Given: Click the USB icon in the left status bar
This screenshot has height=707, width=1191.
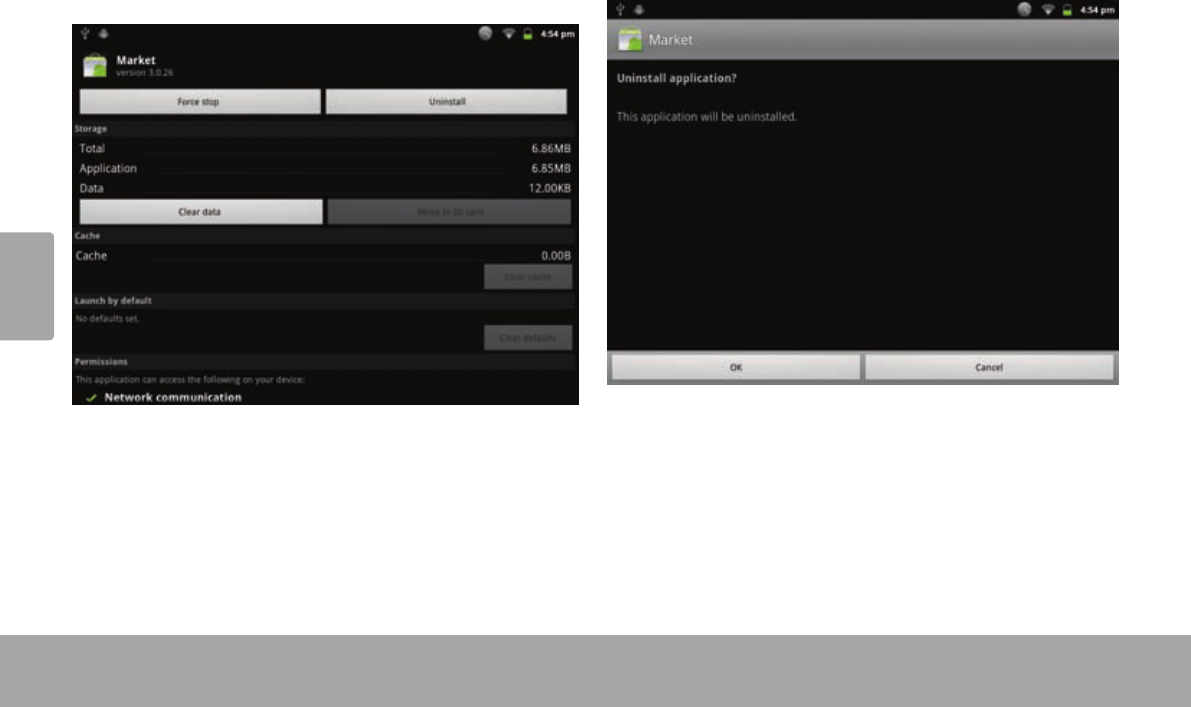Looking at the screenshot, I should point(85,33).
